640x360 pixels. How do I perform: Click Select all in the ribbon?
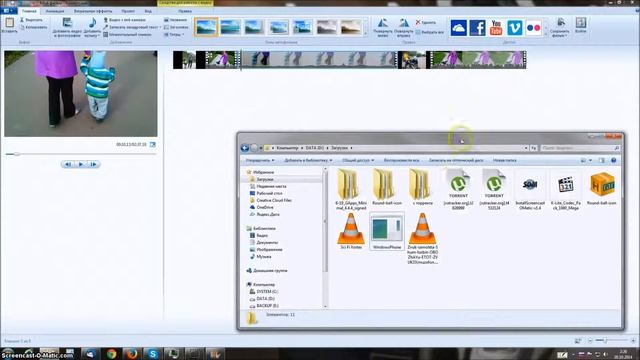point(429,32)
